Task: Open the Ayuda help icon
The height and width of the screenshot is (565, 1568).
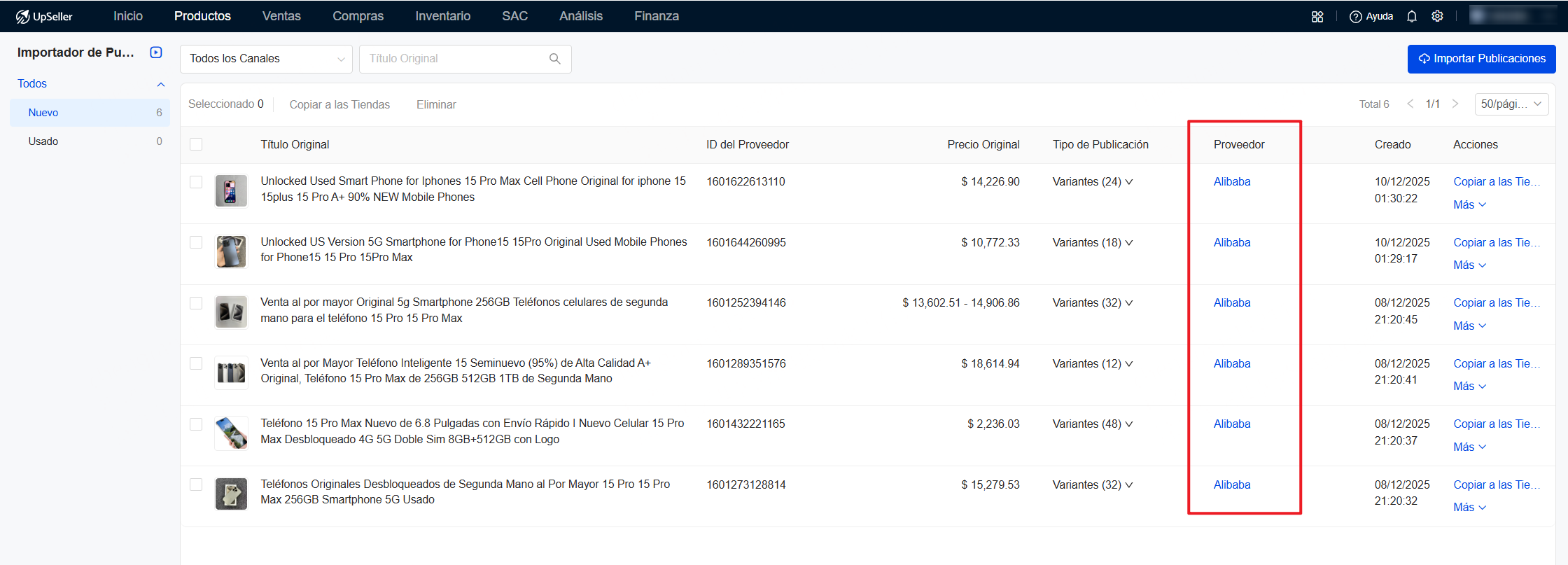Action: [1356, 17]
